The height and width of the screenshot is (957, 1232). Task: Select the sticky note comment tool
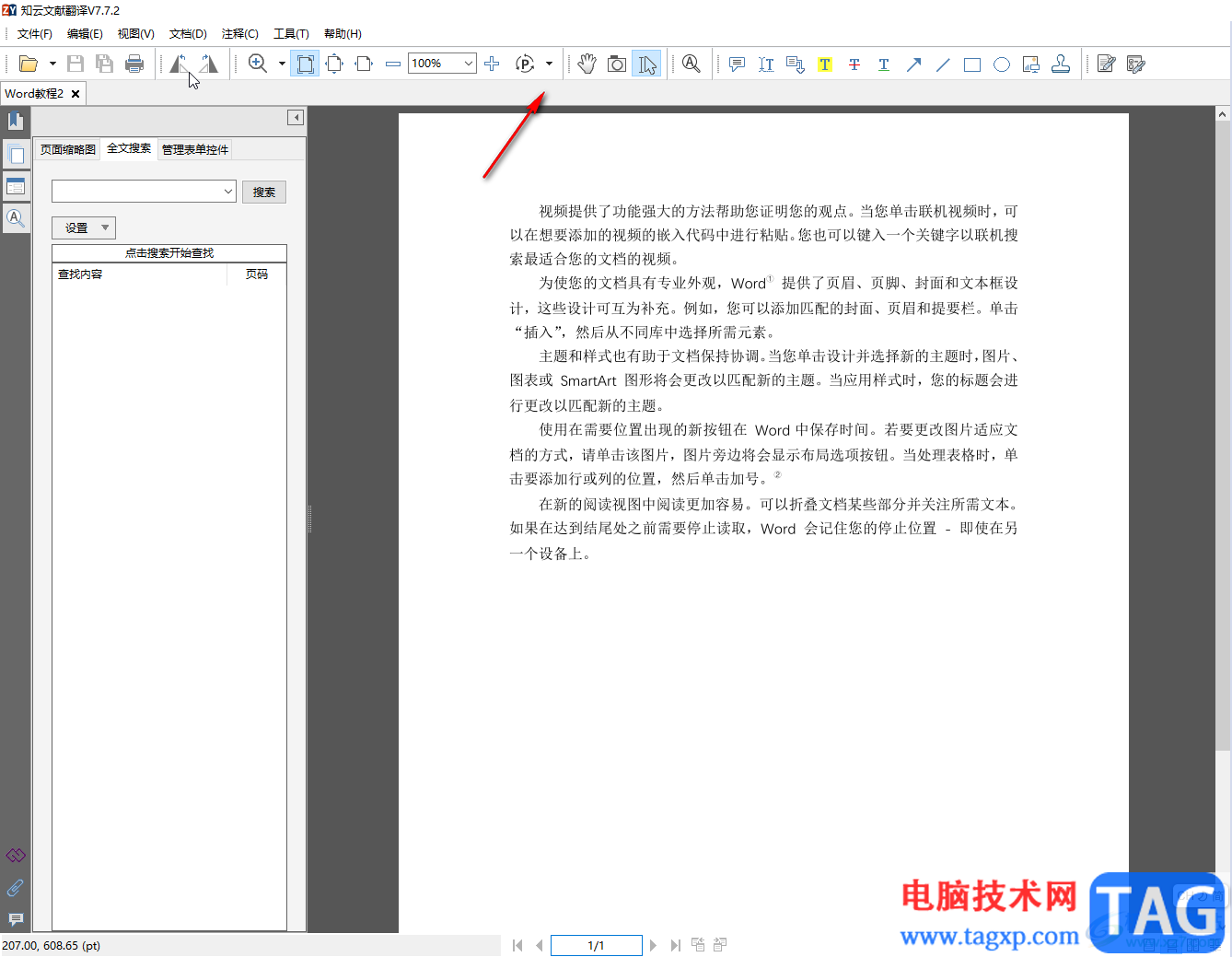point(737,64)
